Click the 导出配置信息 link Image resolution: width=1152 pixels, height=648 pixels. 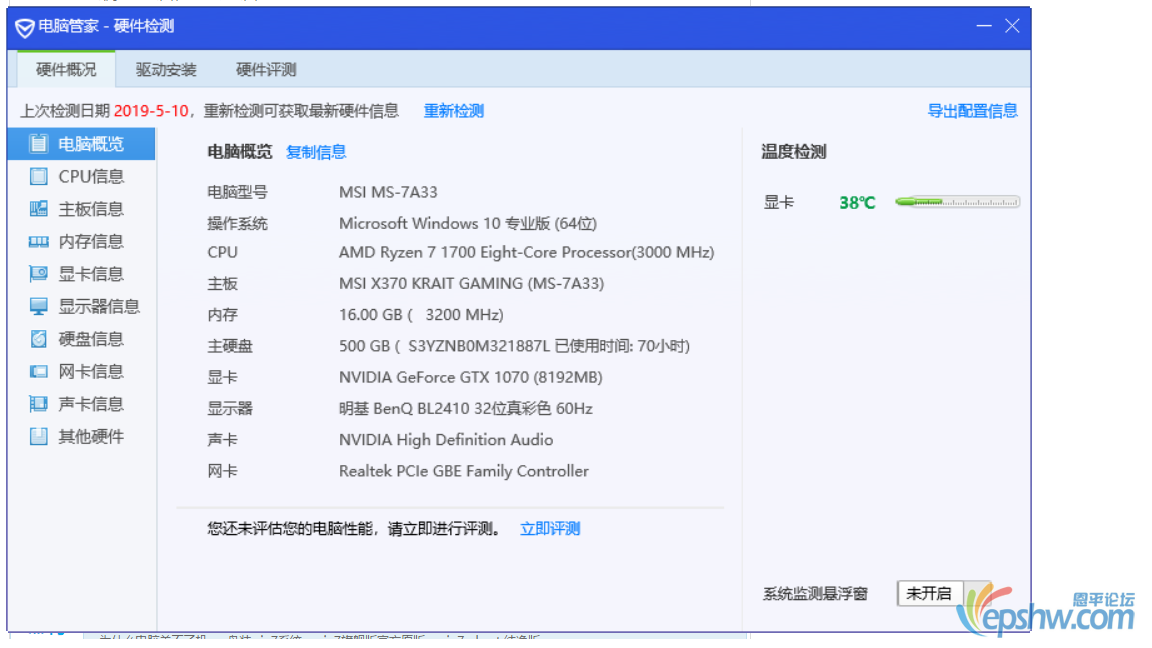coord(972,111)
